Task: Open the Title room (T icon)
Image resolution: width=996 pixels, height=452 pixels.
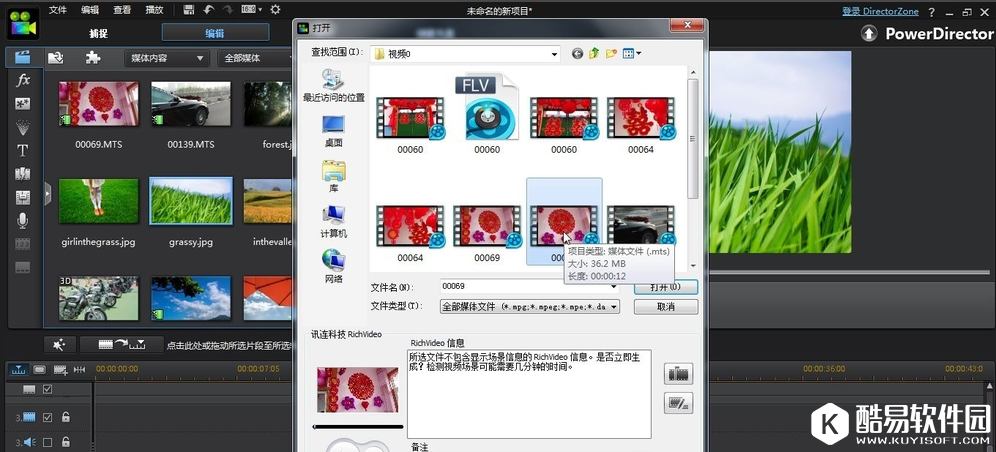Action: coord(22,151)
